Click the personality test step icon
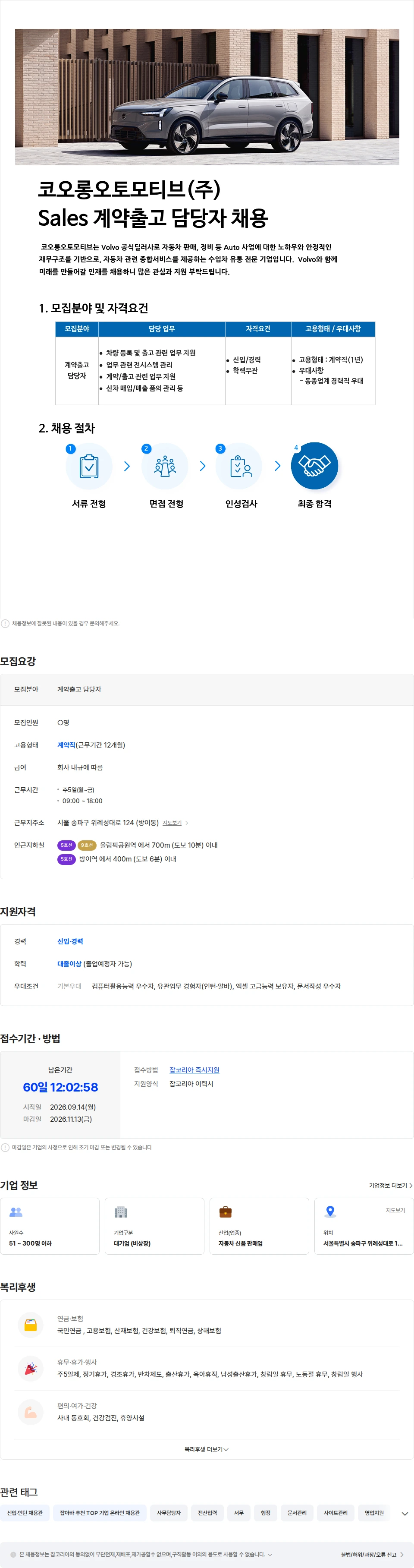The height and width of the screenshot is (1568, 414). coord(239,466)
